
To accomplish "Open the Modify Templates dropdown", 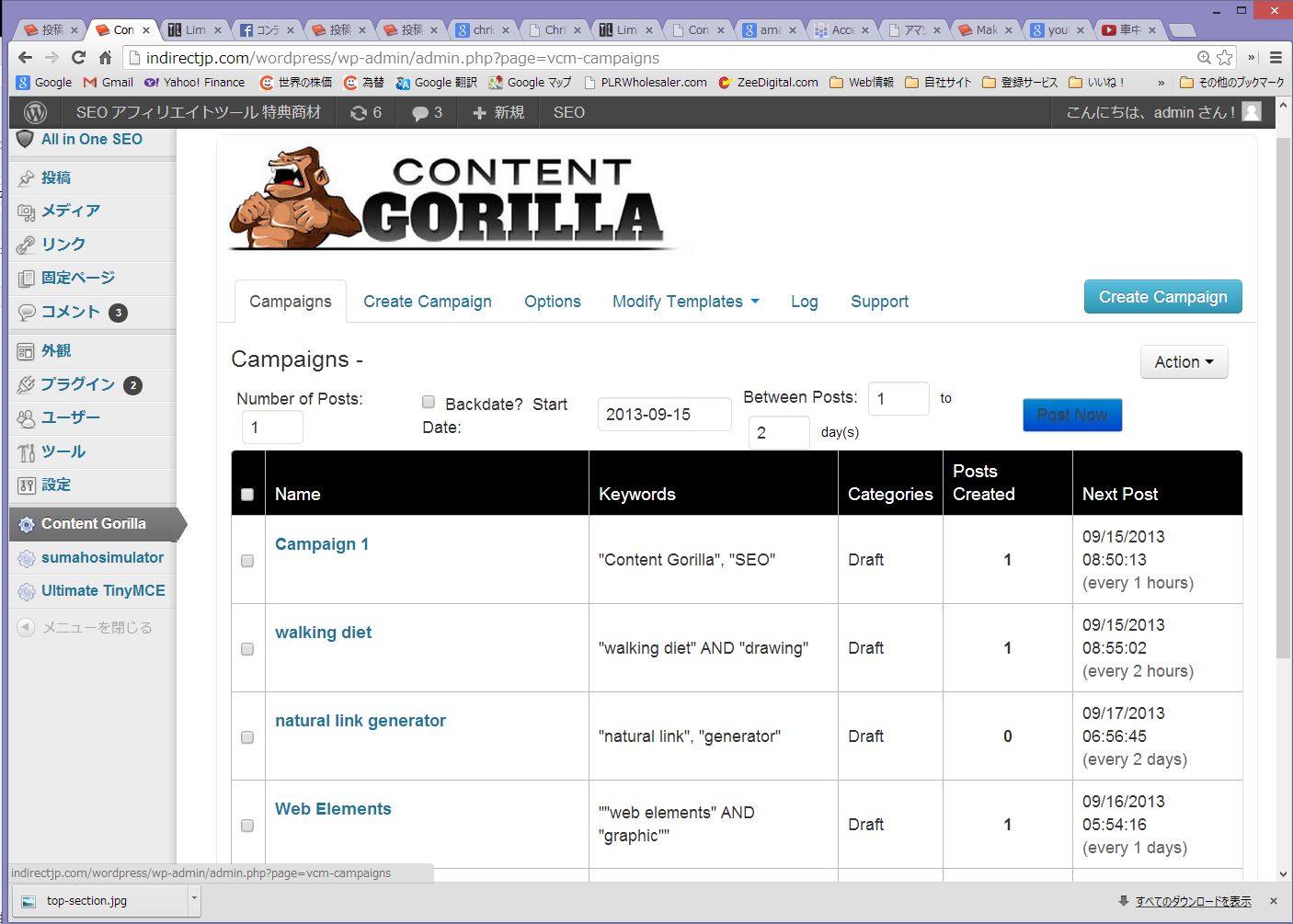I will click(685, 302).
